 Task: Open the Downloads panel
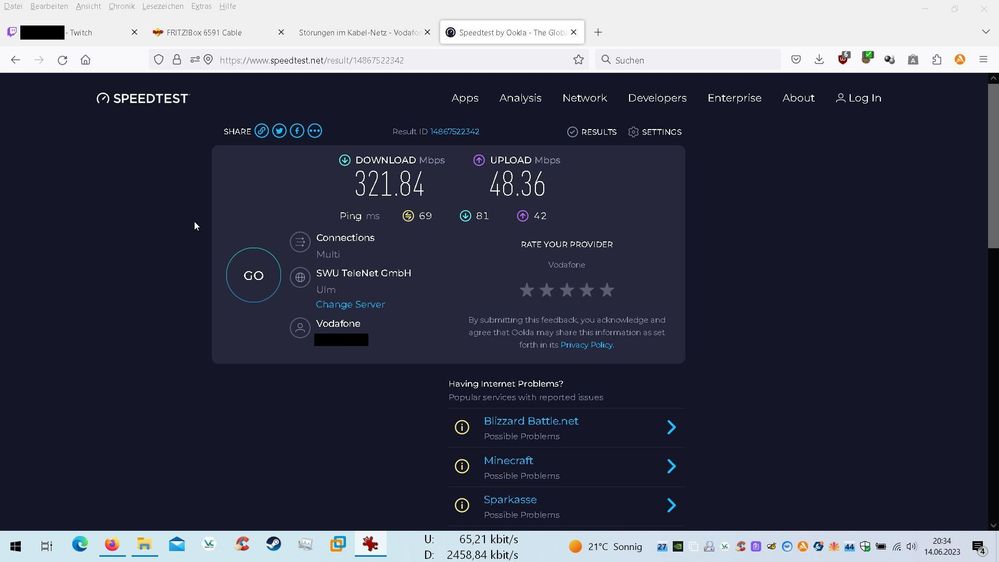click(x=819, y=60)
